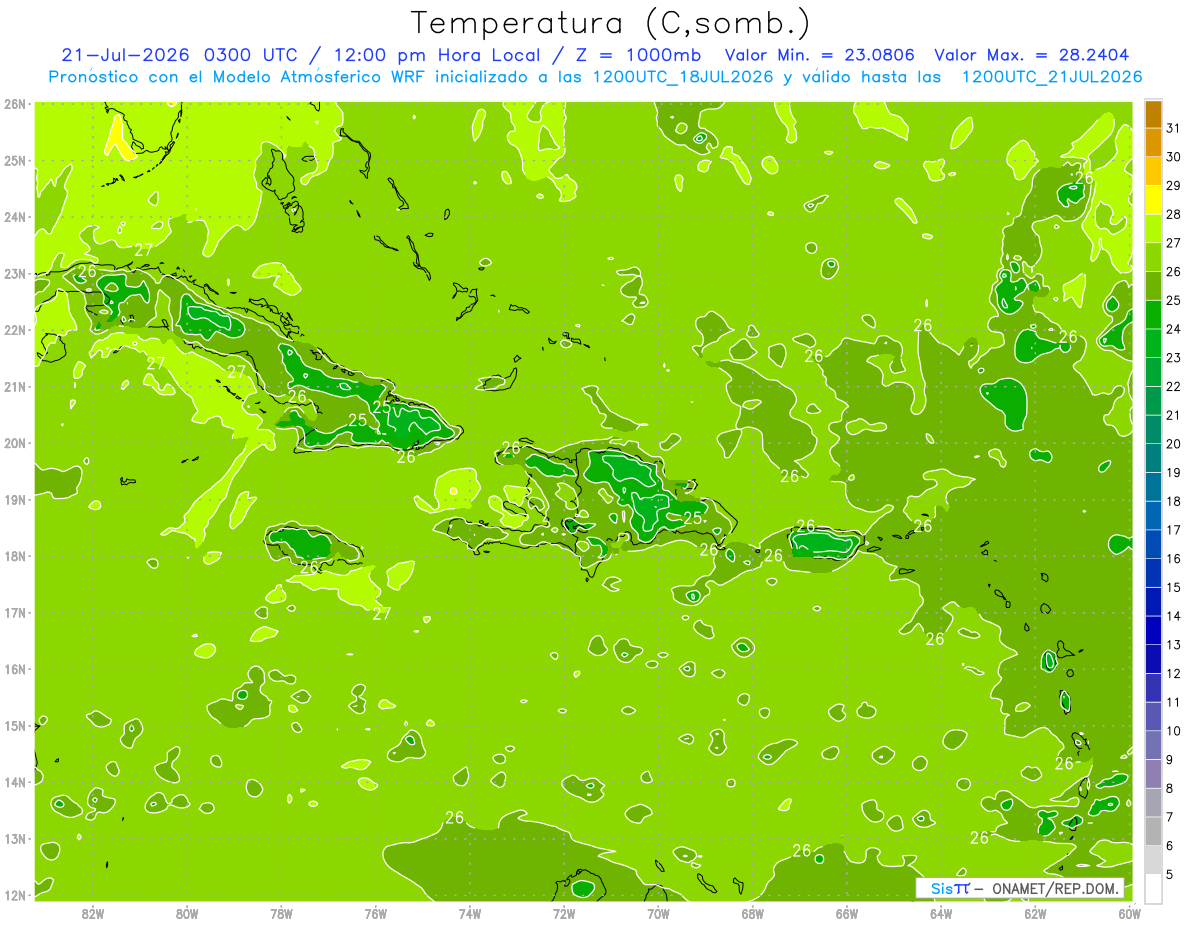This screenshot has width=1200, height=927.
Task: Pick the dark blue swatch between 13 and 14
Action: 1153,630
